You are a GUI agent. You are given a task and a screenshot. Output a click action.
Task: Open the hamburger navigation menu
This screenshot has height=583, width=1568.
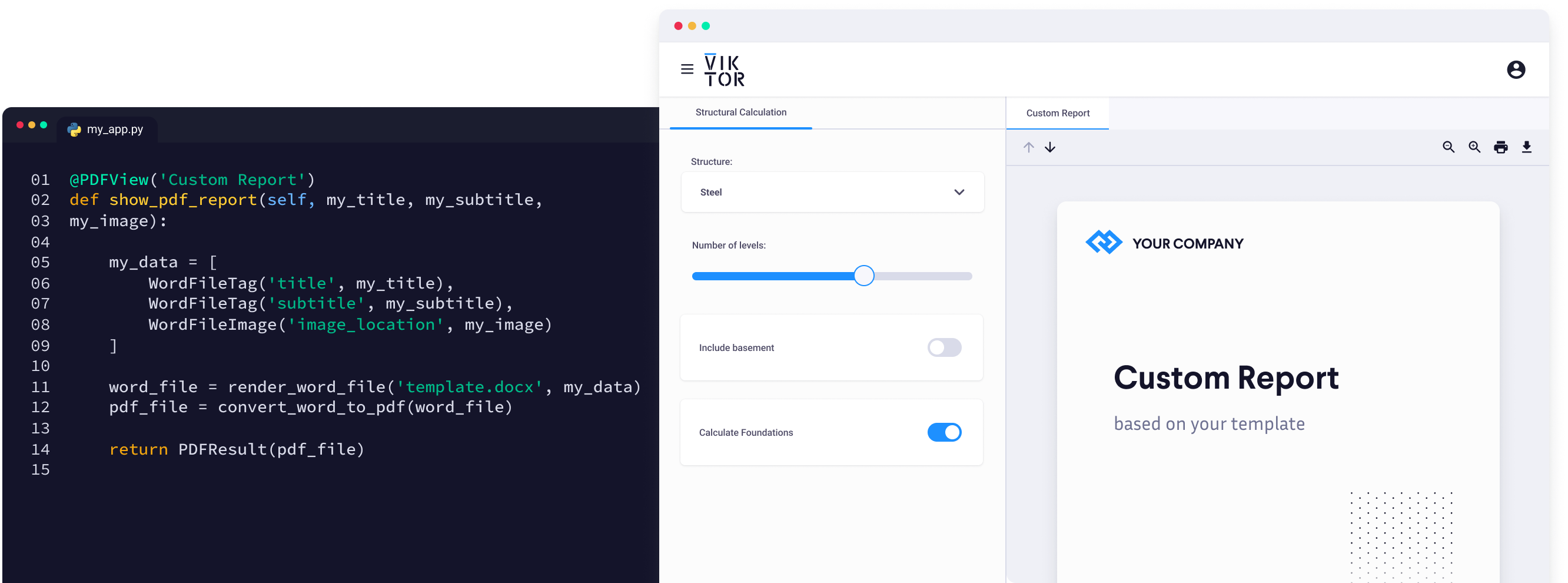click(x=687, y=69)
